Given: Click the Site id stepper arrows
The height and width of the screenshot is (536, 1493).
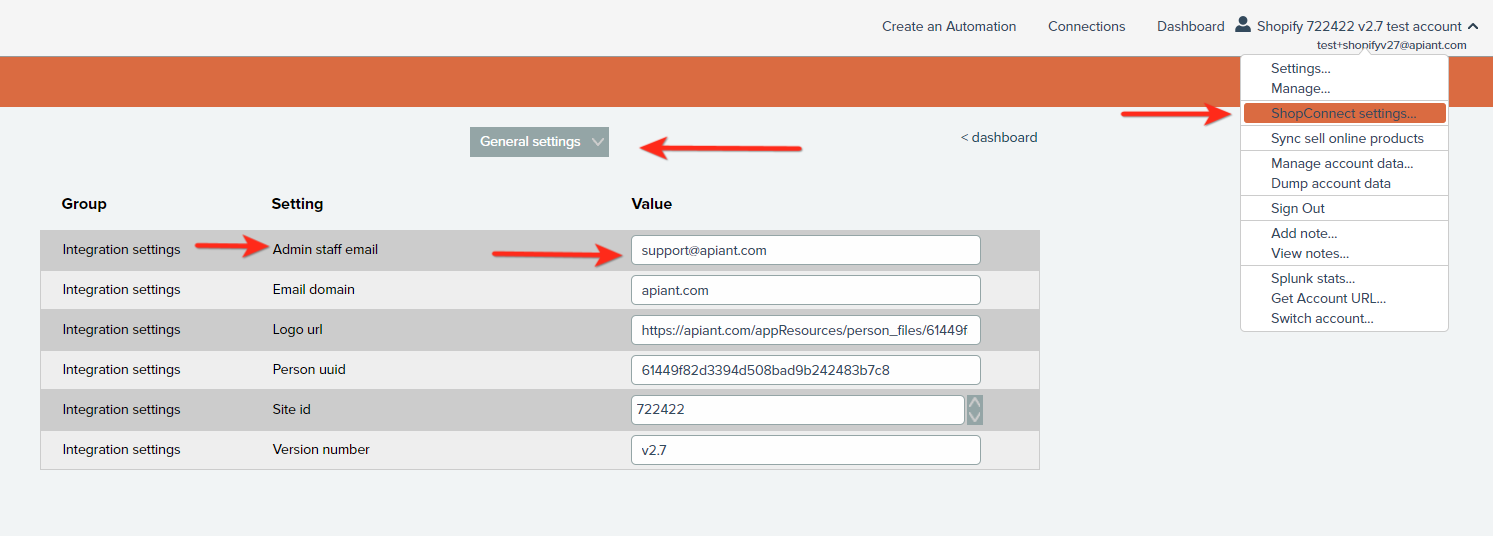Looking at the screenshot, I should [x=974, y=410].
